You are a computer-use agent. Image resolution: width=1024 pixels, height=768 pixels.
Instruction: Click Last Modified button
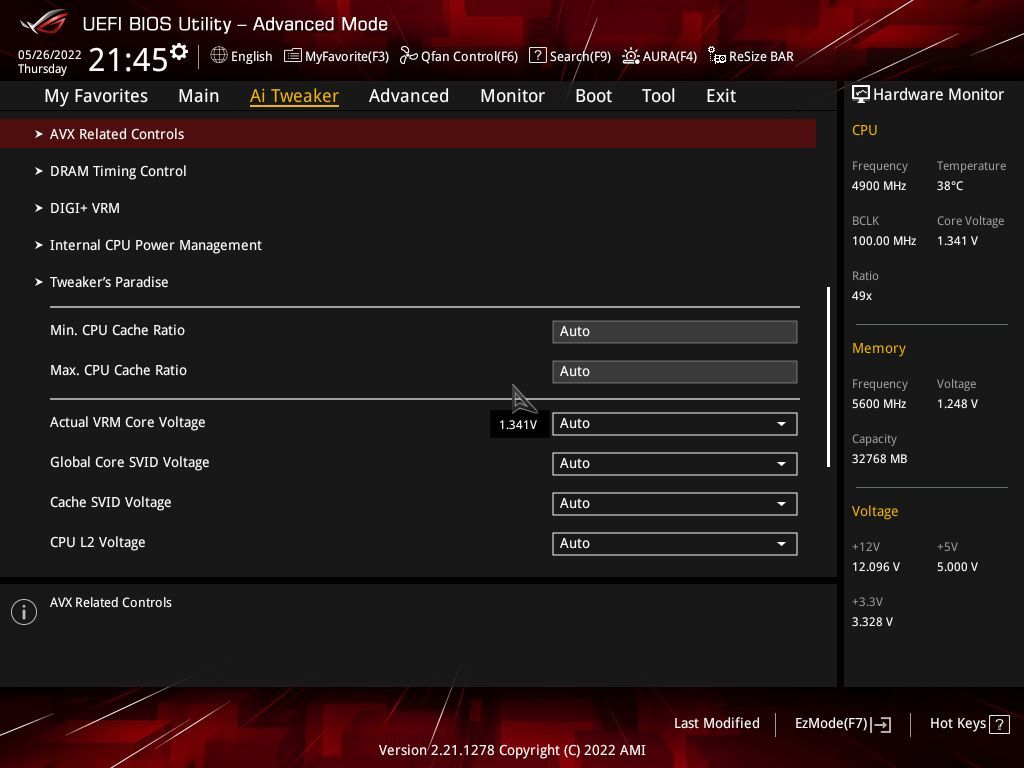click(716, 724)
